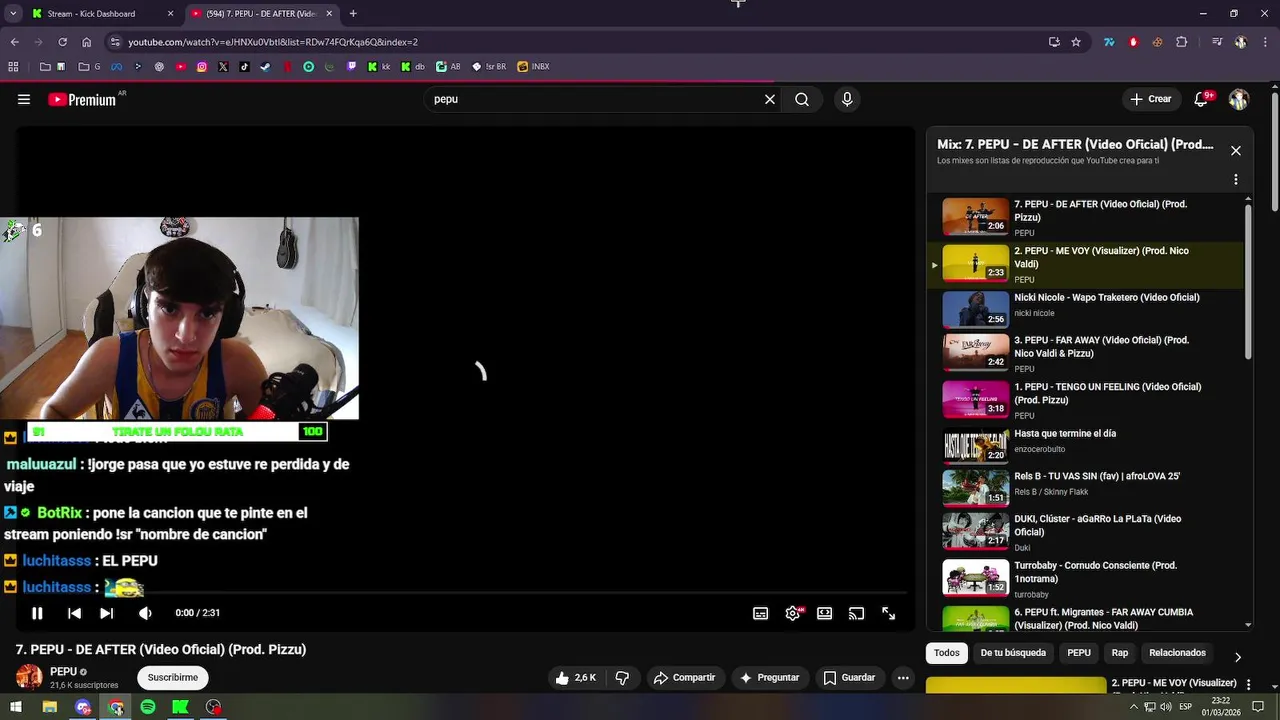The width and height of the screenshot is (1280, 720).
Task: Select PEPU filter chip
Action: tap(1079, 653)
